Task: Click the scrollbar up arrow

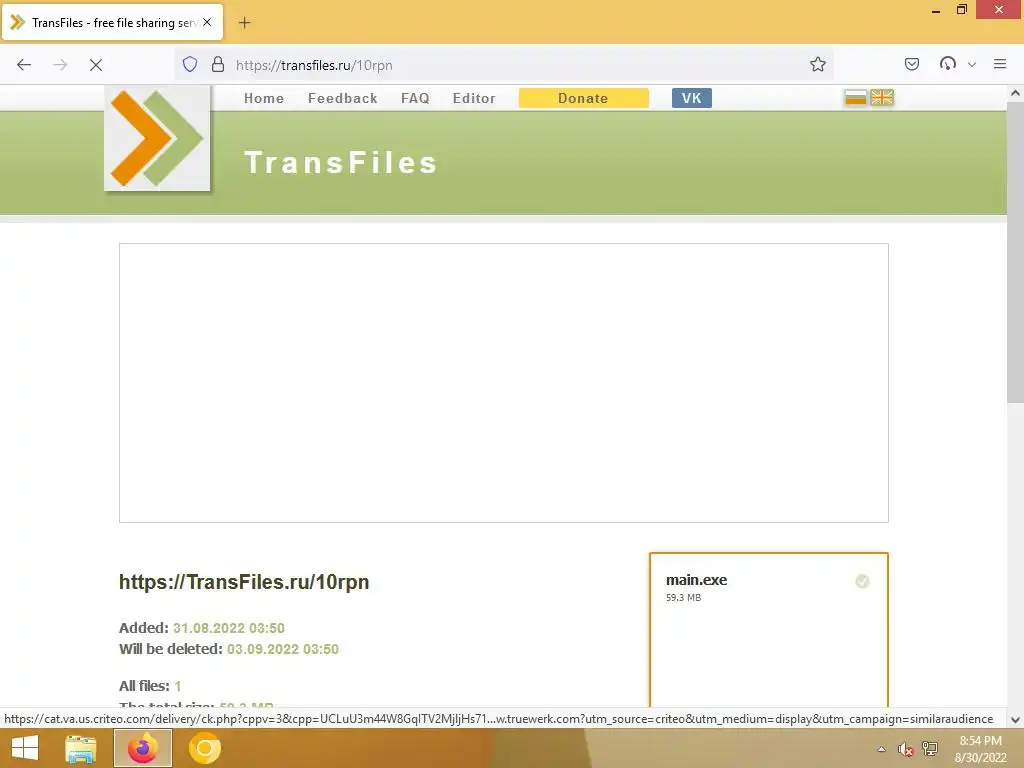Action: (1016, 93)
